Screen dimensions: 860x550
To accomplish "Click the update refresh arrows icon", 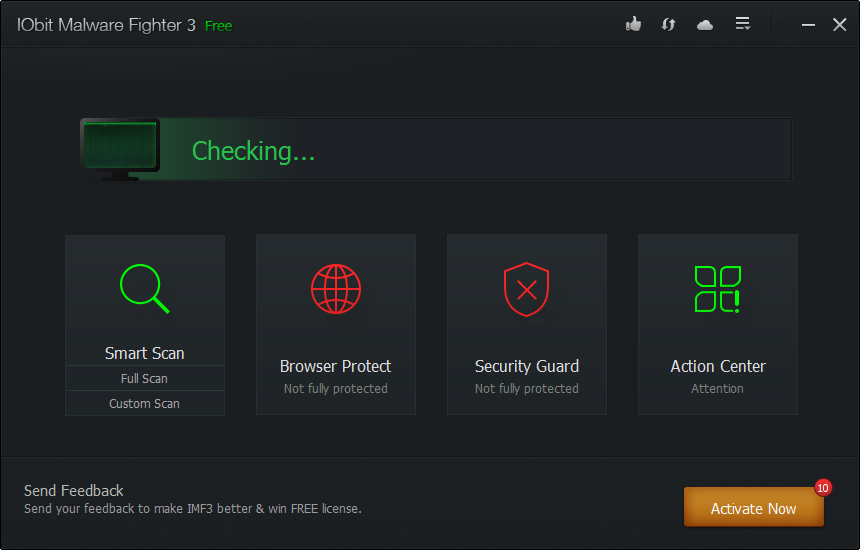I will [668, 25].
